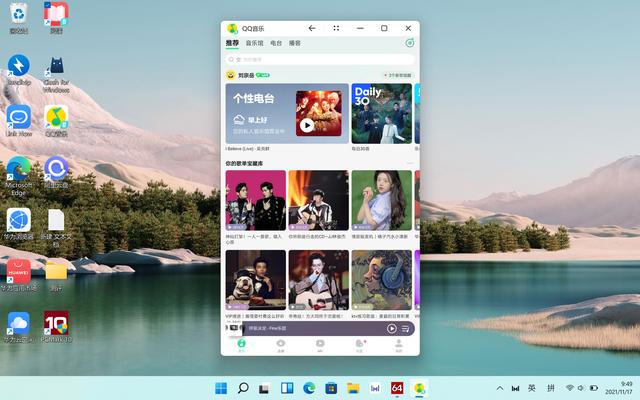Screen dimensions: 640x400
Task: Open the yellow folder on desktop
Action: click(x=56, y=276)
